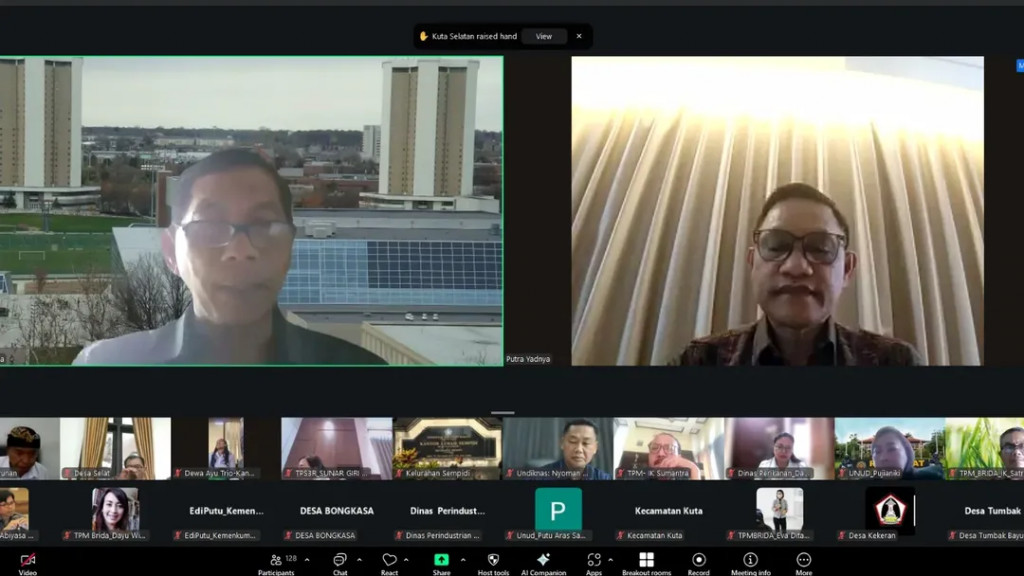Image resolution: width=1024 pixels, height=576 pixels.
Task: Toggle meeting recording with Record
Action: coord(698,560)
